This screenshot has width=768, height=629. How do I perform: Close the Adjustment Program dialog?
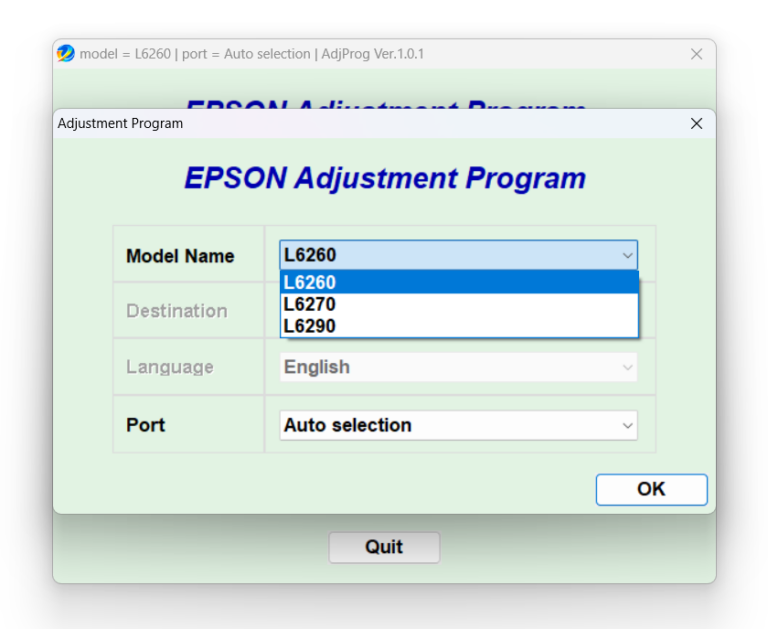coord(696,123)
